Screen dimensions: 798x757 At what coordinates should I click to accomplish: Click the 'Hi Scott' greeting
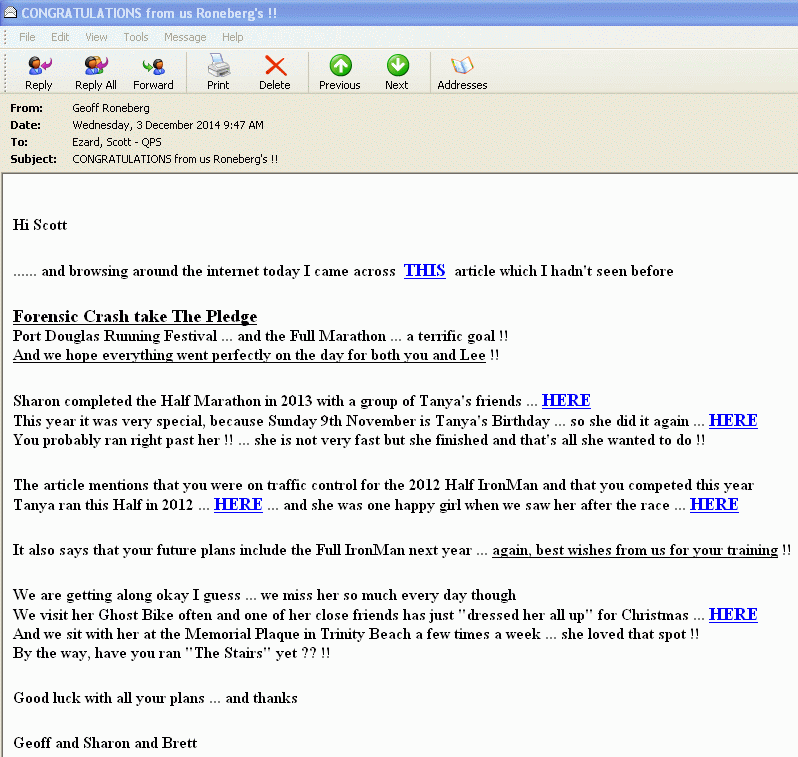40,225
